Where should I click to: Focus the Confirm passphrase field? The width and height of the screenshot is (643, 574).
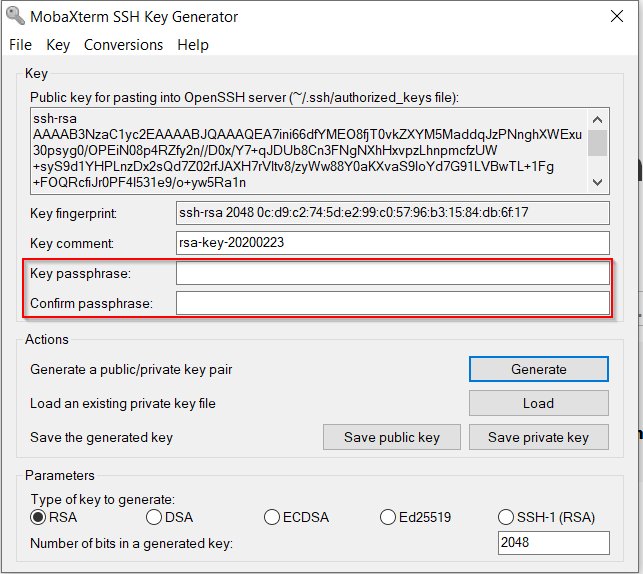tap(392, 303)
